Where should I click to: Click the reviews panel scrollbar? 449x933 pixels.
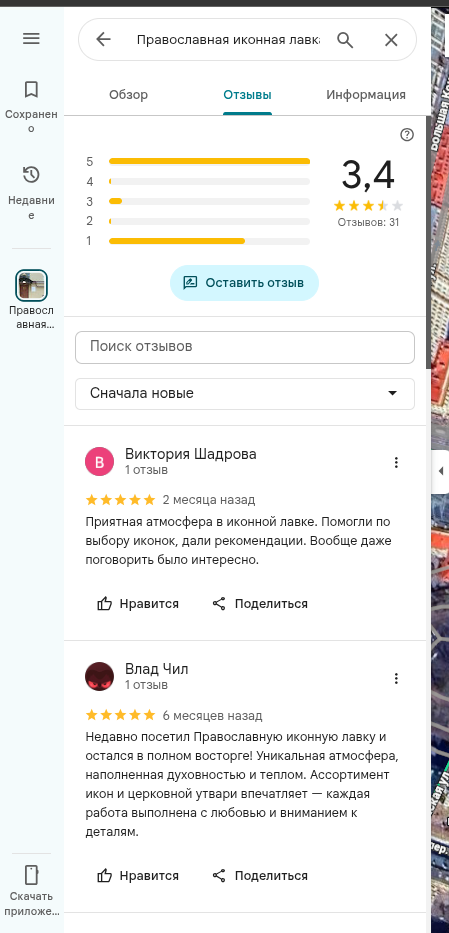[x=428, y=241]
